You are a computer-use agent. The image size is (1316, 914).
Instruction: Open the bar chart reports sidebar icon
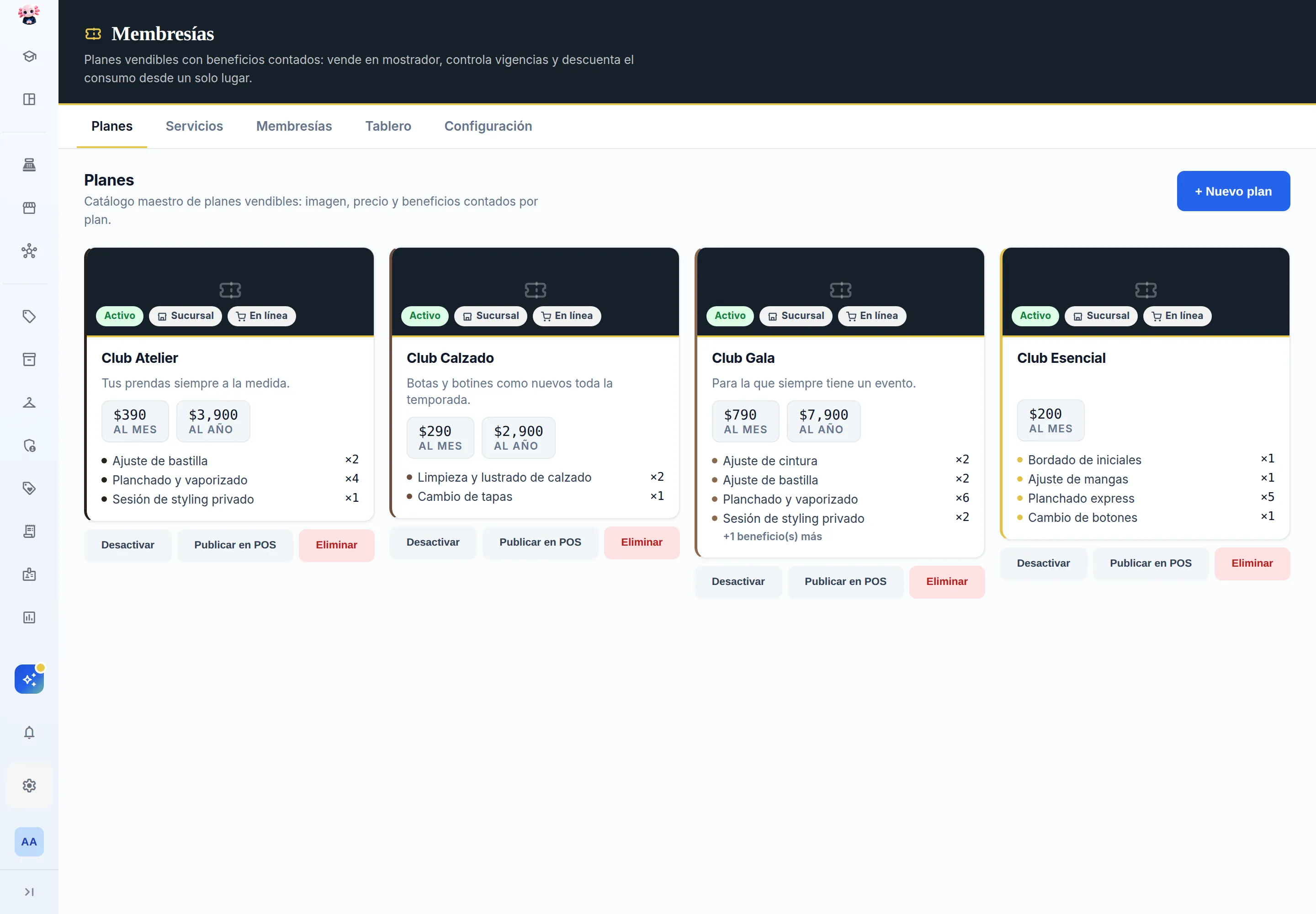pos(29,617)
